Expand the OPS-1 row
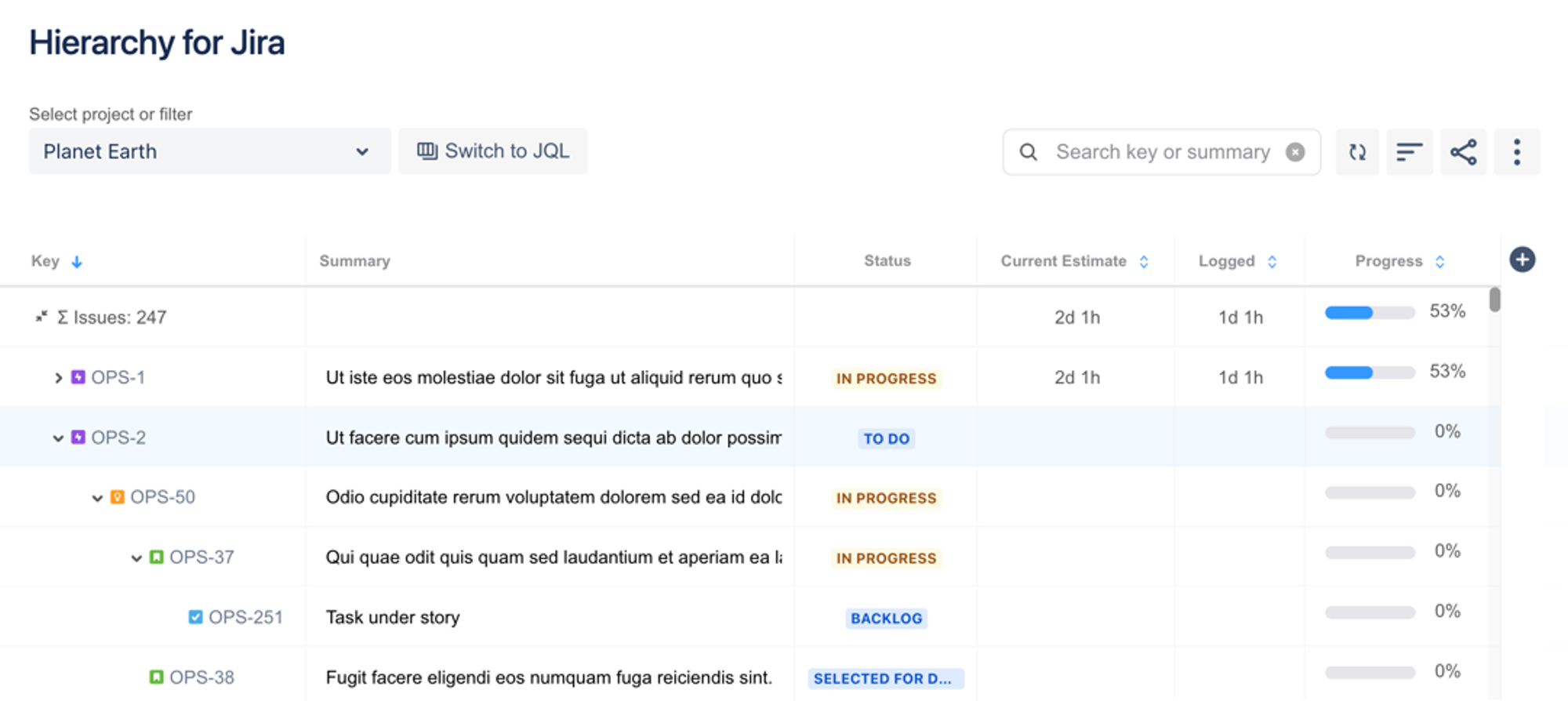The height and width of the screenshot is (701, 1568). 58,378
